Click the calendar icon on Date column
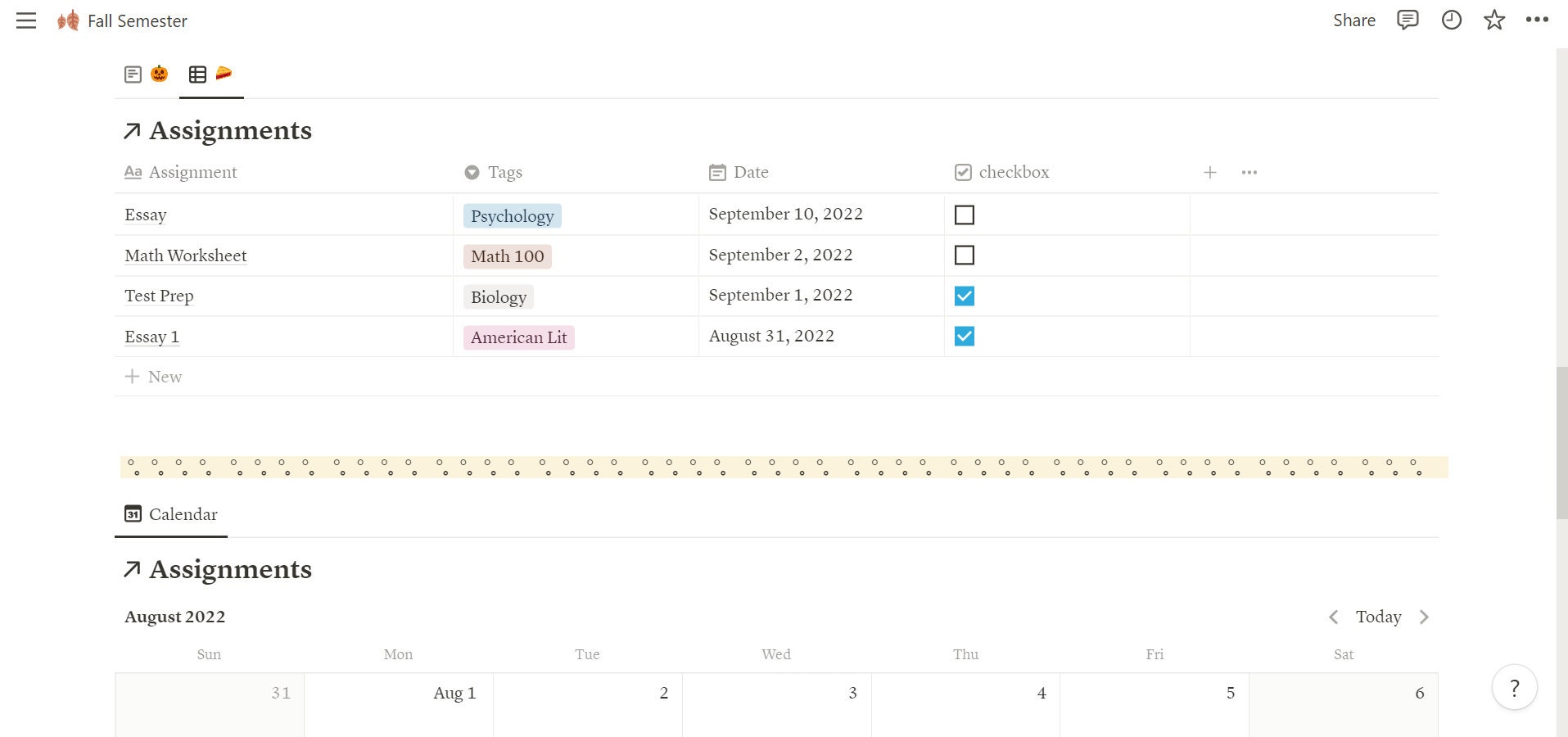The height and width of the screenshot is (737, 1568). pos(717,172)
